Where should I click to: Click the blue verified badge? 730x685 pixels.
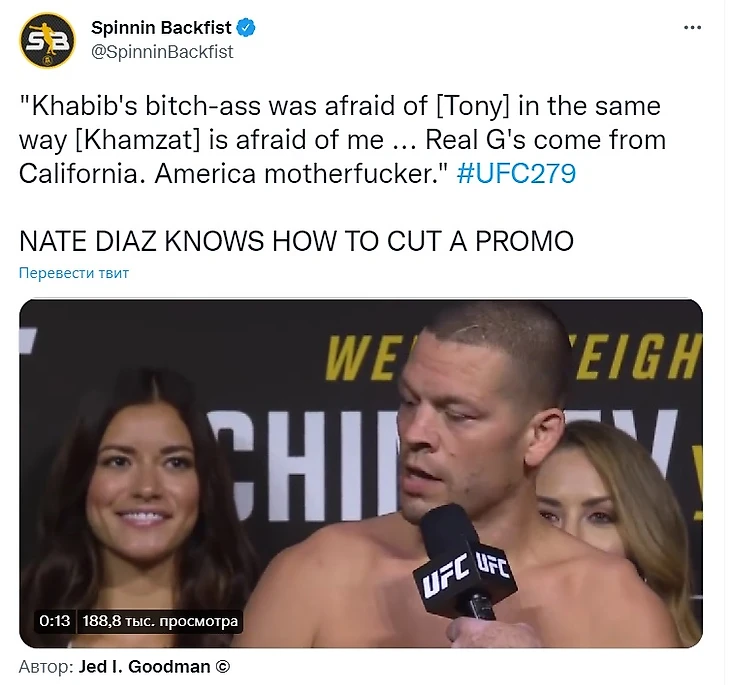pos(246,28)
